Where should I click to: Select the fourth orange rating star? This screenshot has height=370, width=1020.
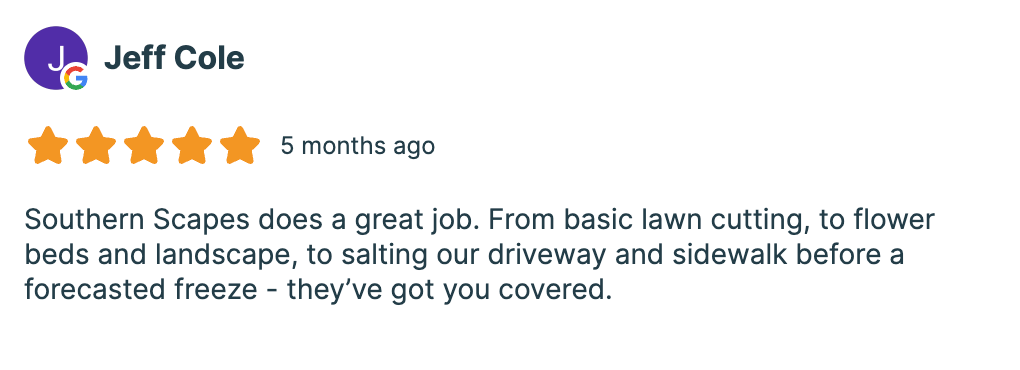(x=192, y=146)
